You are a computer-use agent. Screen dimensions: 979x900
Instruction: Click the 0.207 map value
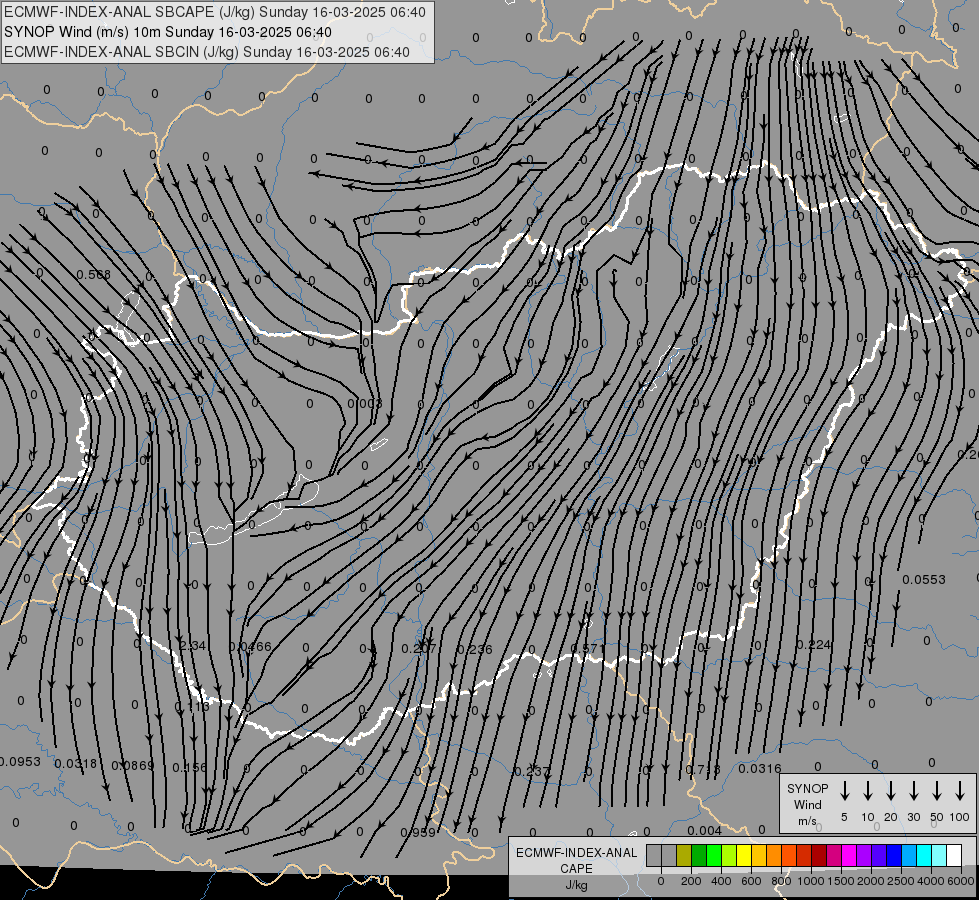419,648
